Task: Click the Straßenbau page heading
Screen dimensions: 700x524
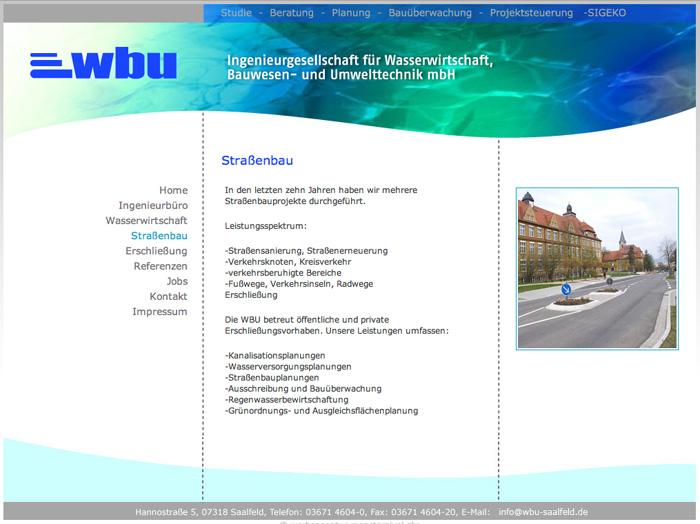Action: click(x=257, y=160)
